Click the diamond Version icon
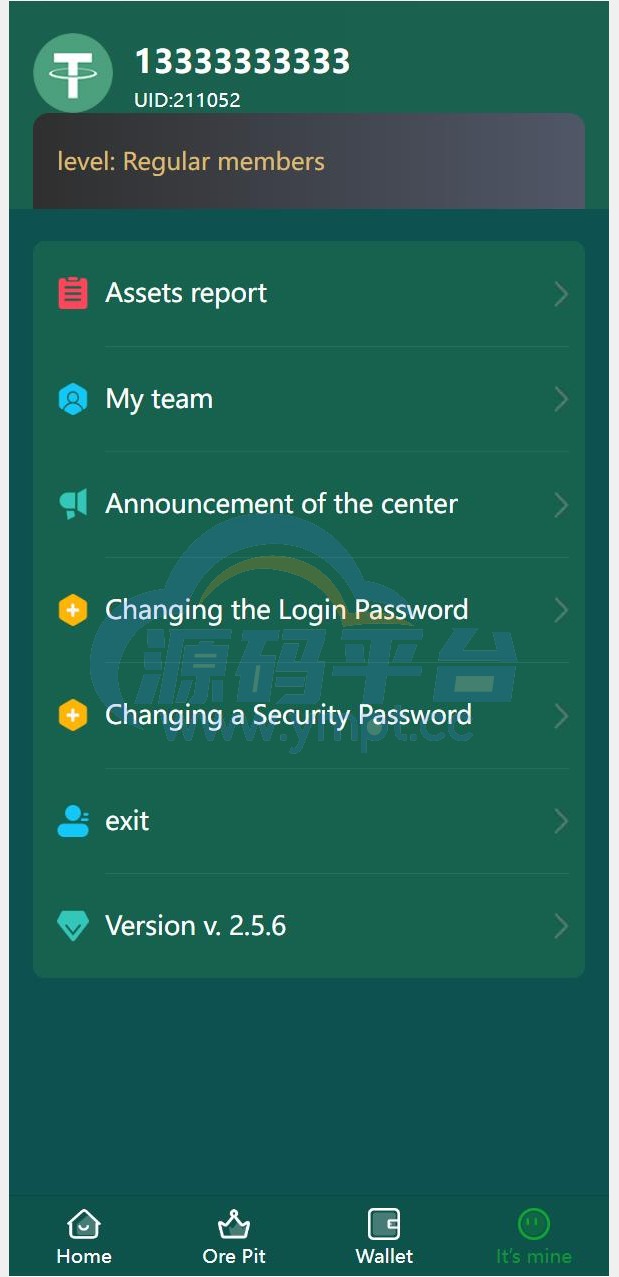The image size is (619, 1277). [73, 926]
